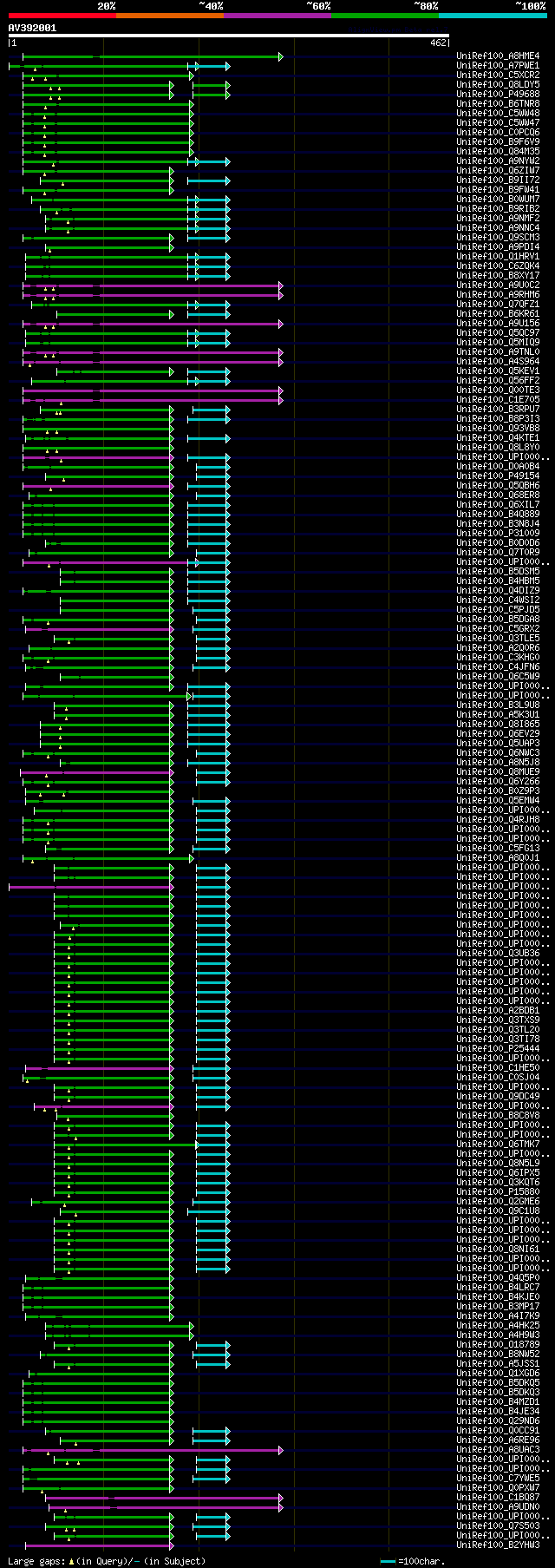Choose hit UniRef100_C5GRX2
Viewport: 555px width, 1568px height.
pos(498,629)
